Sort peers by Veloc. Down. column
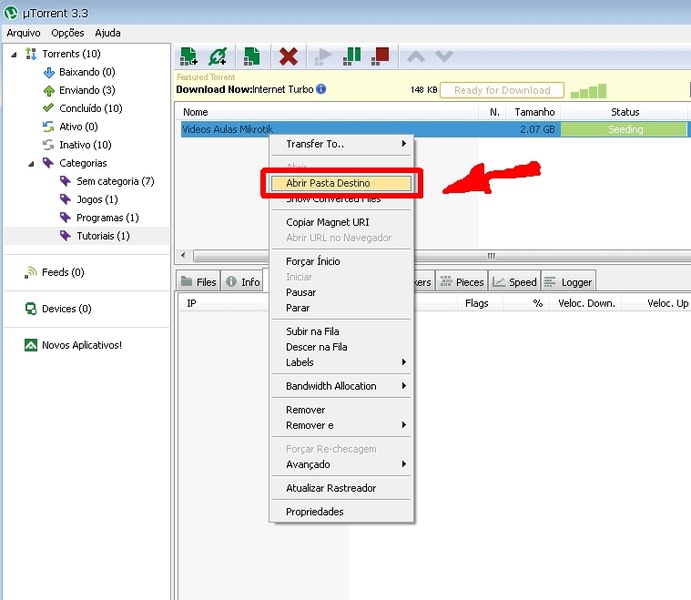 click(x=586, y=303)
